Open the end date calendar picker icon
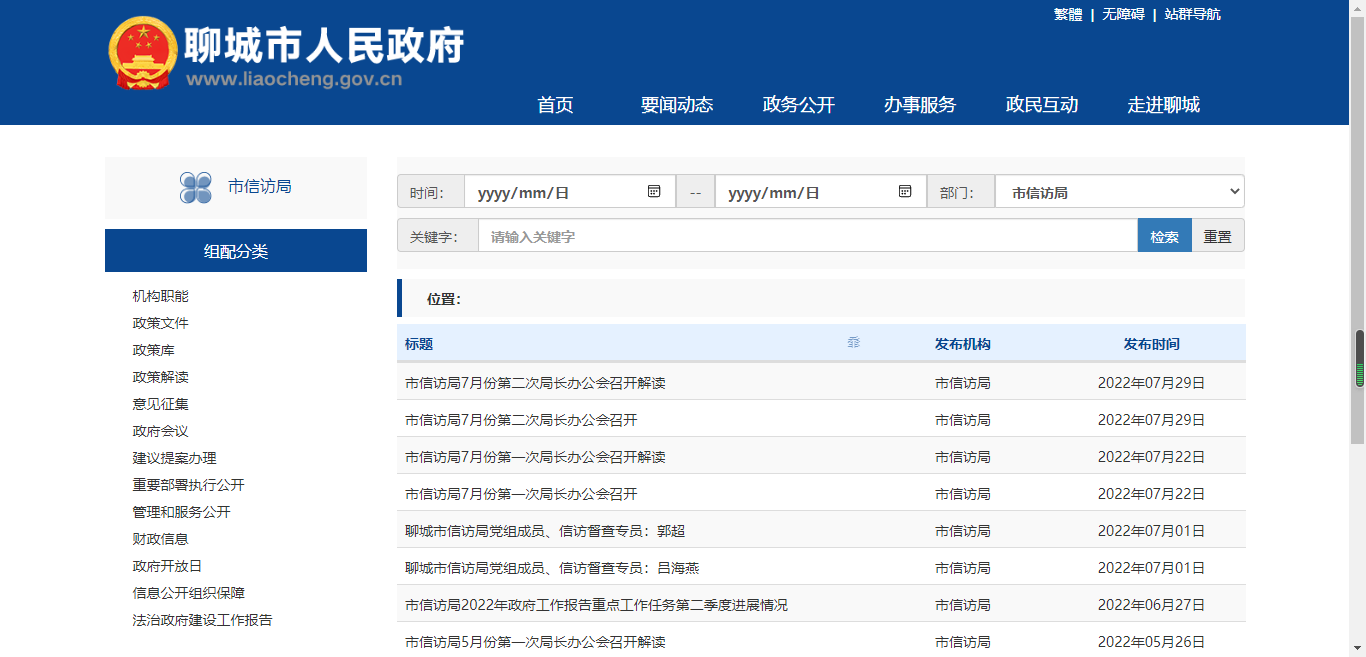 click(904, 191)
